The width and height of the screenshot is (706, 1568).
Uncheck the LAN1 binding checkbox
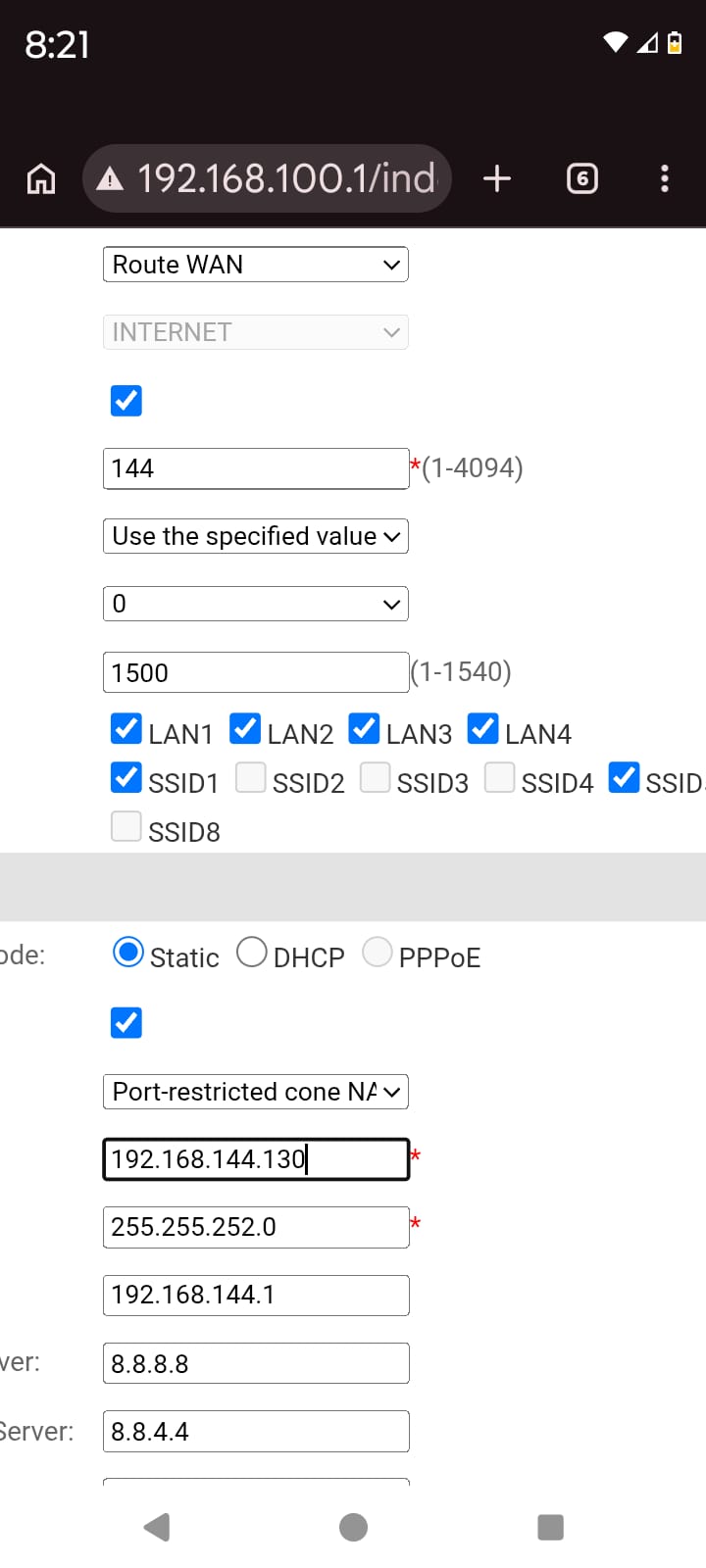[126, 729]
